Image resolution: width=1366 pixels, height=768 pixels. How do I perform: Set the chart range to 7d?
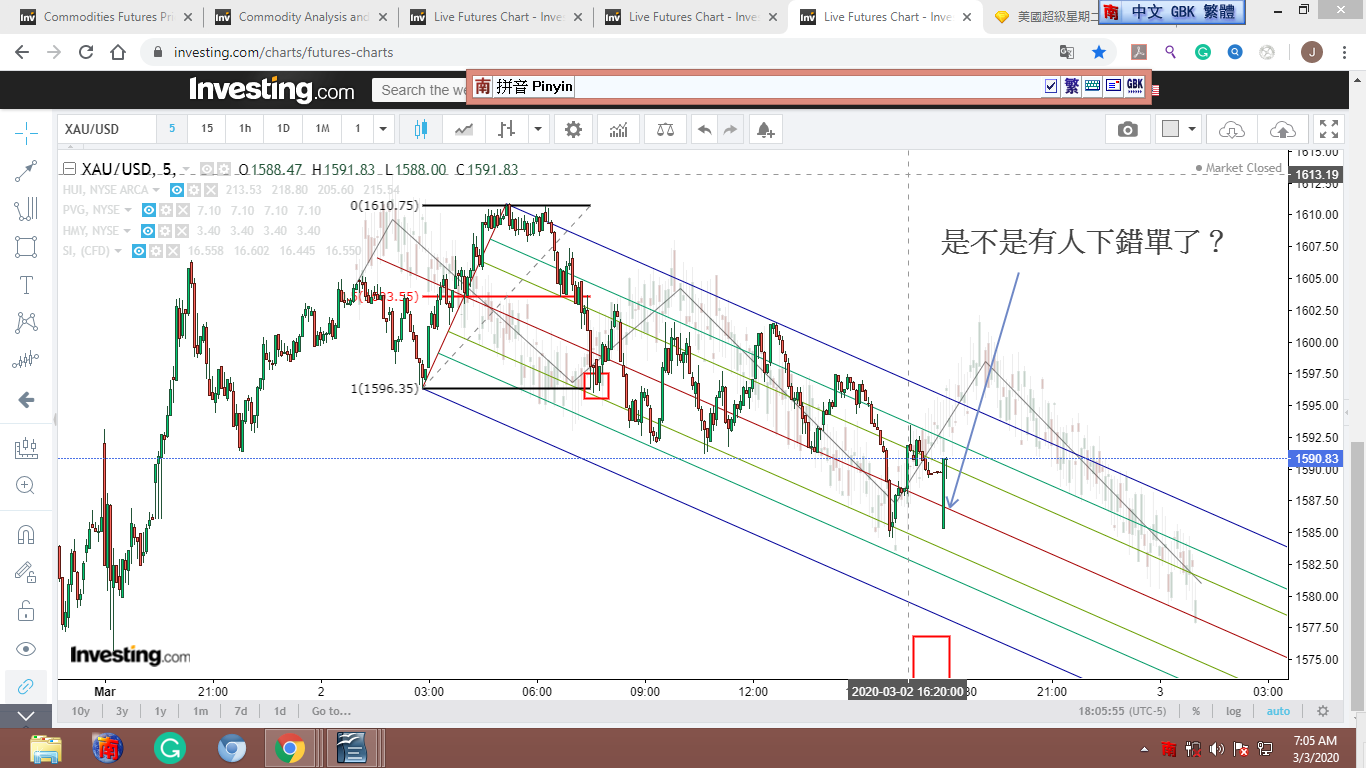pos(240,711)
